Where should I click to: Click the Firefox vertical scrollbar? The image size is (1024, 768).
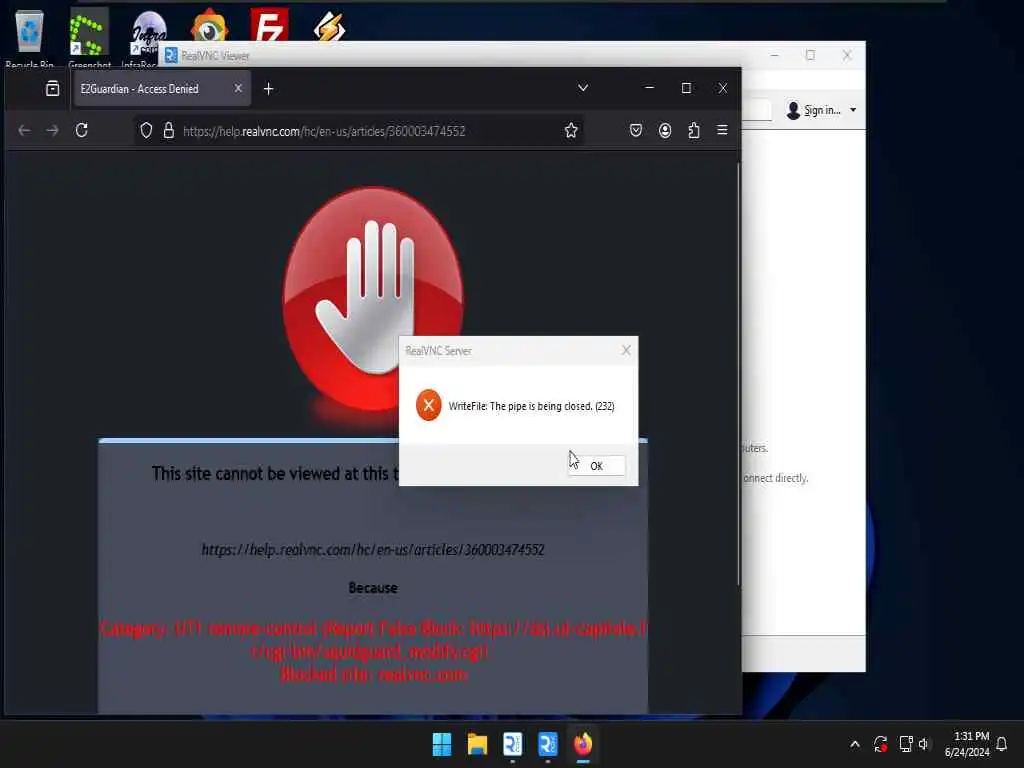click(738, 372)
